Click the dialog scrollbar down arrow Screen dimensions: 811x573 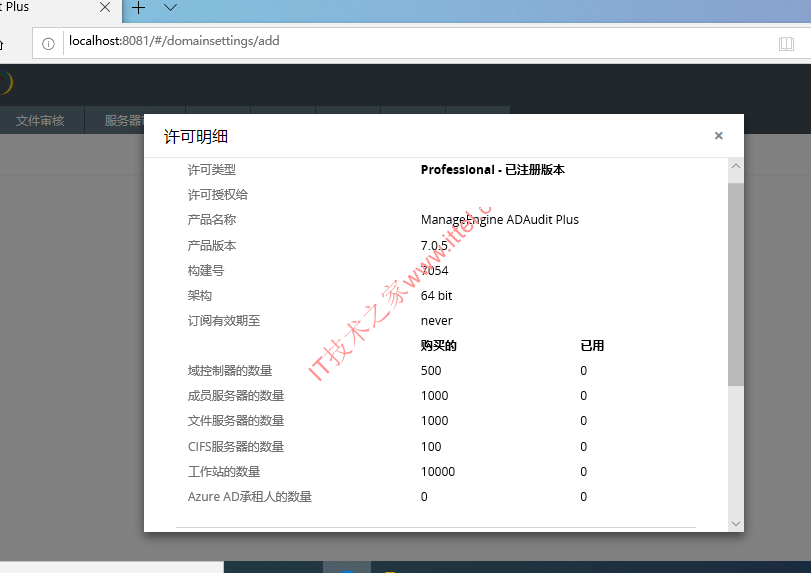(x=735, y=524)
